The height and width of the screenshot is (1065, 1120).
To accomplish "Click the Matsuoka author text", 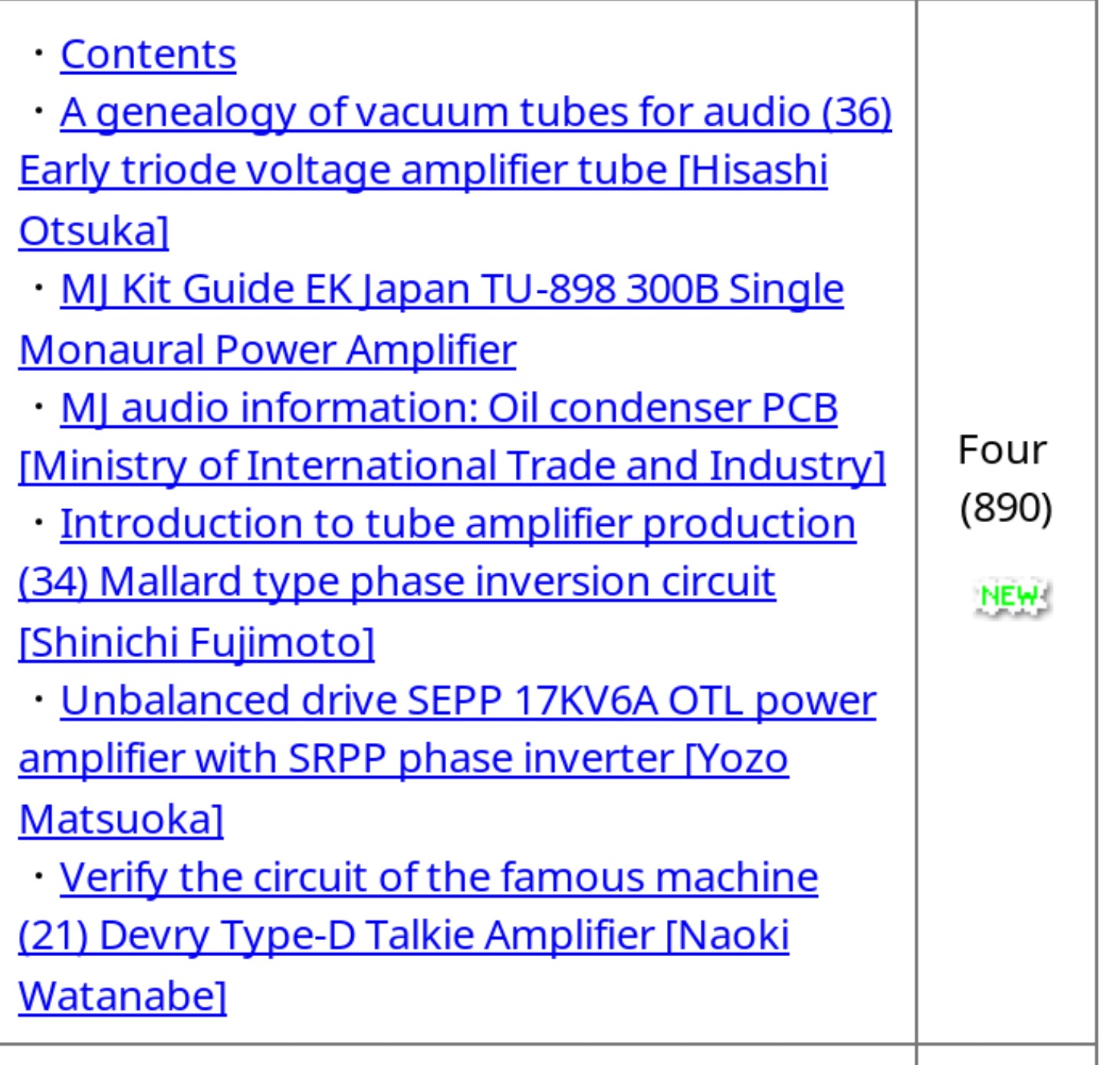I will [x=121, y=820].
